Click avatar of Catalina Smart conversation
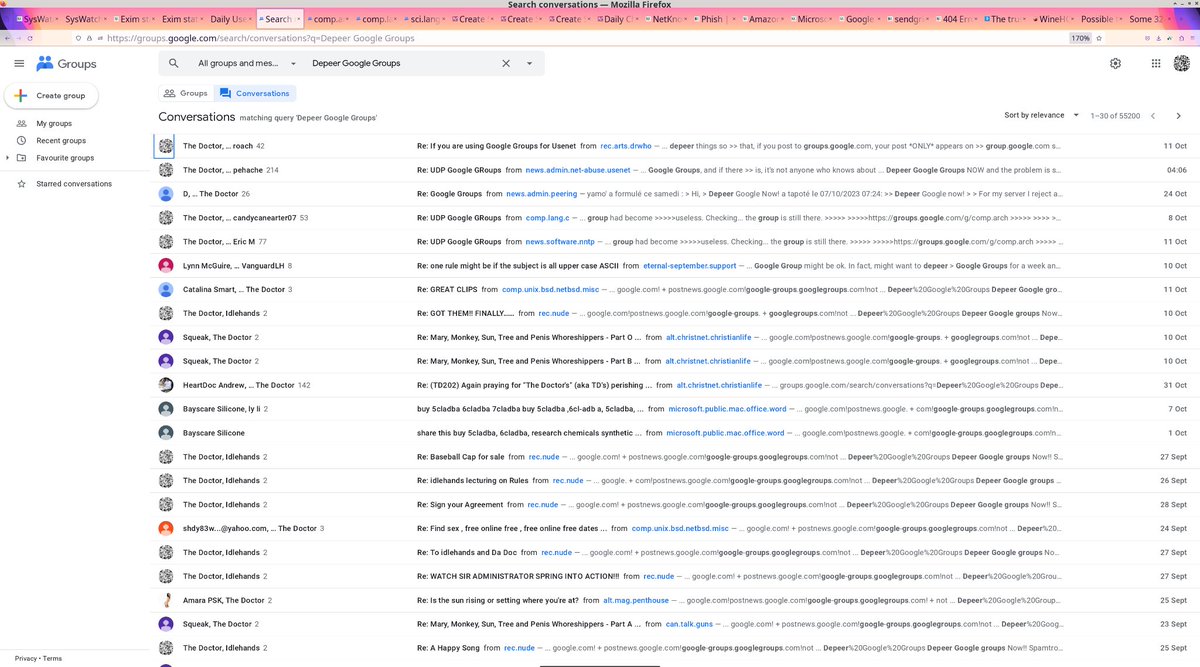This screenshot has height=667, width=1200. coord(166,289)
